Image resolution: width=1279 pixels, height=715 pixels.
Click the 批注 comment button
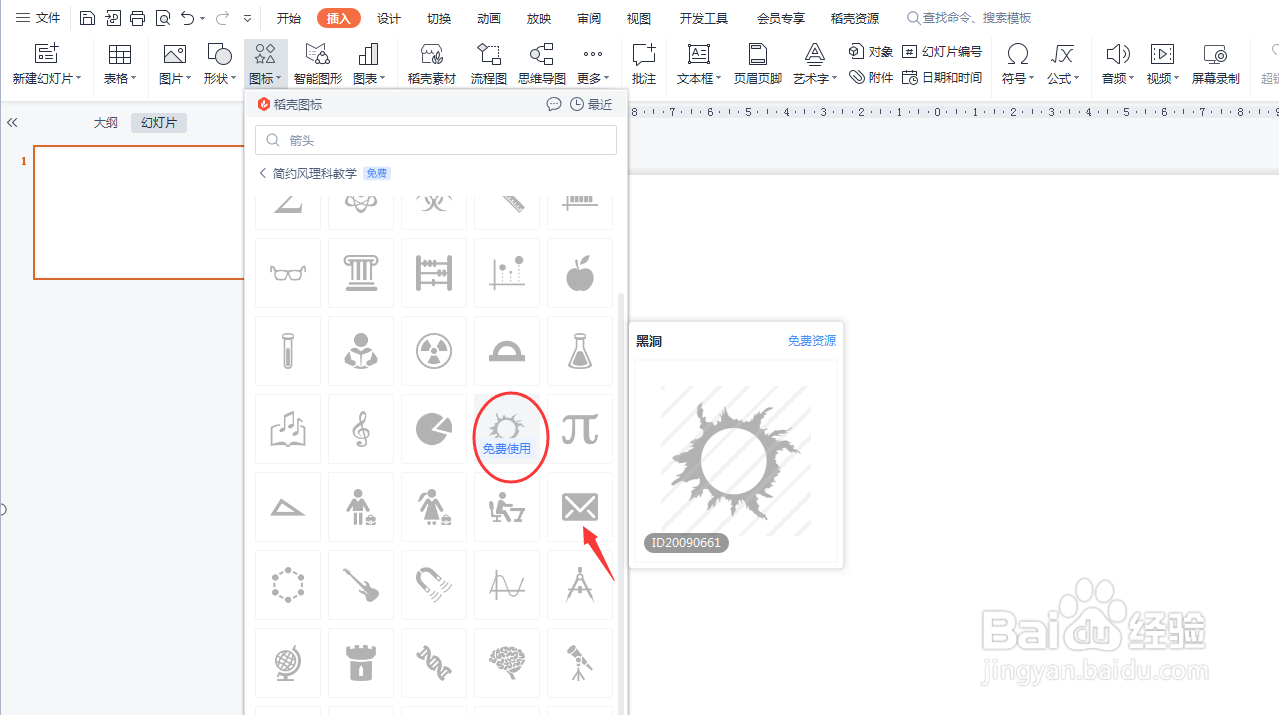(x=644, y=64)
